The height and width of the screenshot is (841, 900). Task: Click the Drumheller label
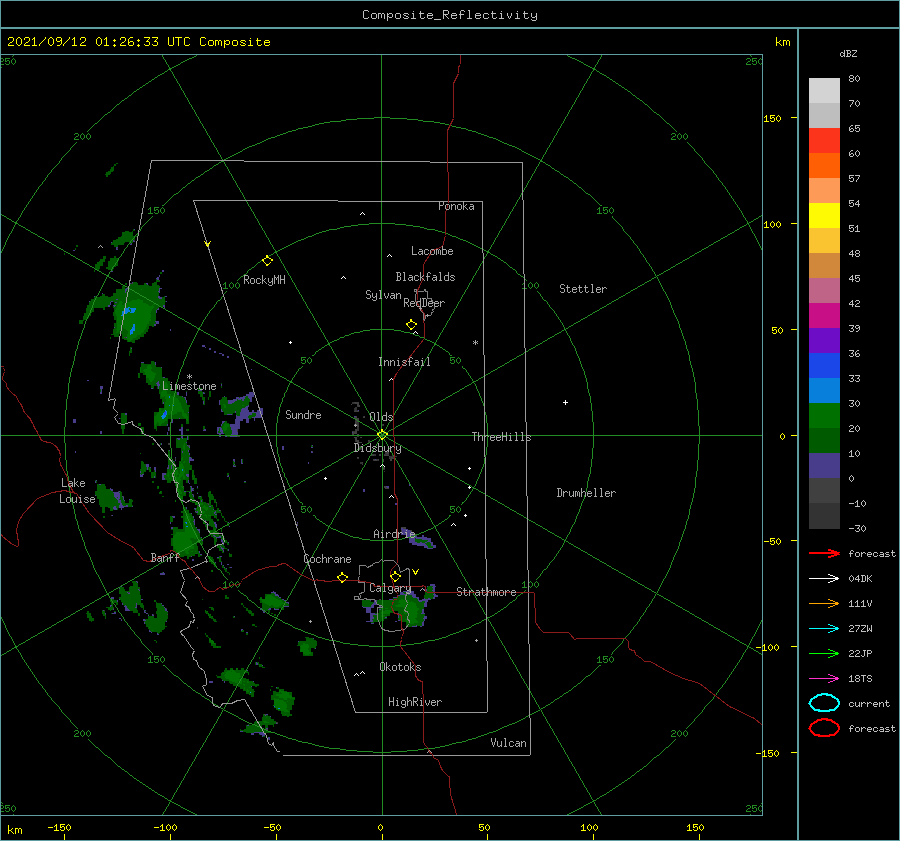[586, 493]
